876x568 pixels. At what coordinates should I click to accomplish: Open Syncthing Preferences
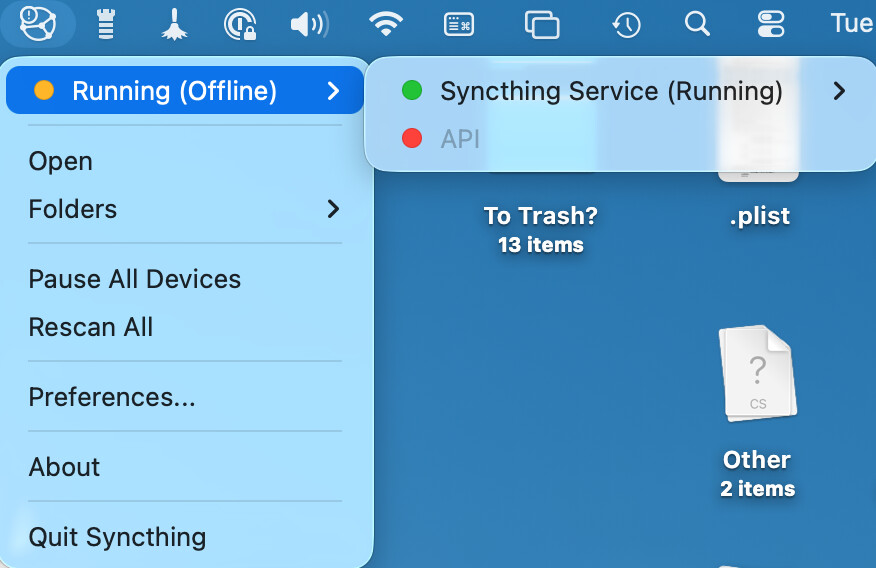tap(112, 397)
